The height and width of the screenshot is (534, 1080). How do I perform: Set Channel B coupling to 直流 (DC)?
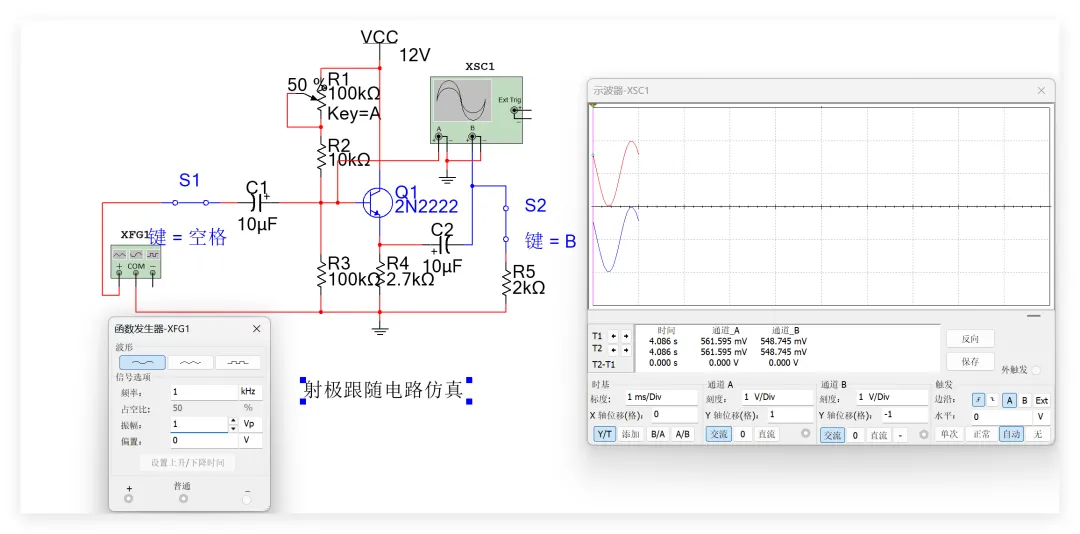pyautogui.click(x=878, y=435)
